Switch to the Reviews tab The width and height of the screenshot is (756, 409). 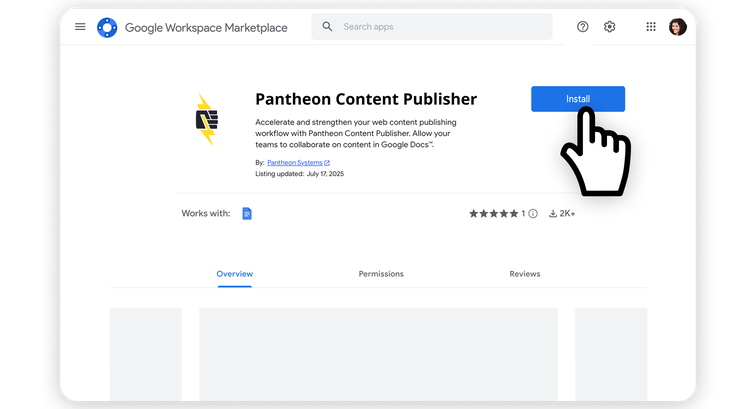pos(525,274)
